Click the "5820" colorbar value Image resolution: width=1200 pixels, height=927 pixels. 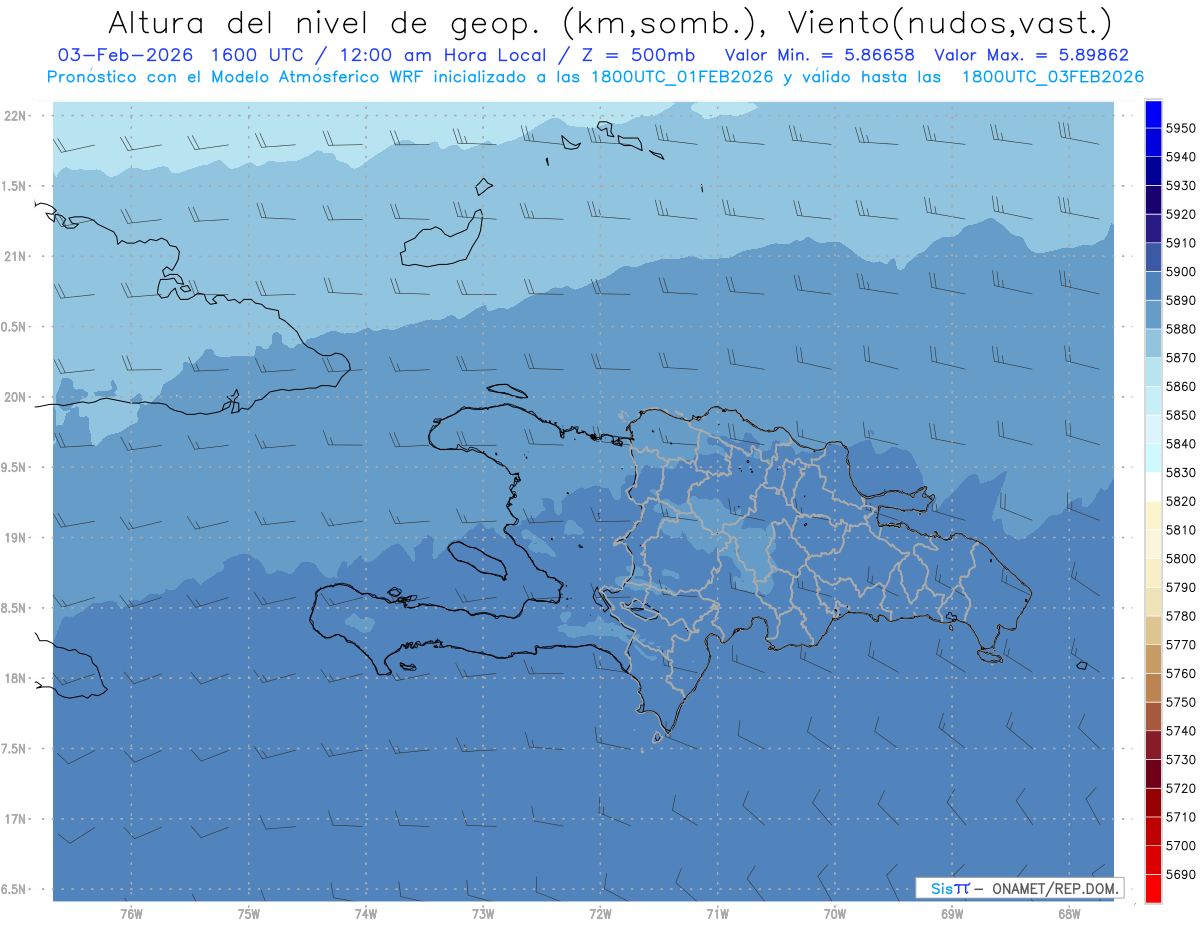[x=1181, y=501]
